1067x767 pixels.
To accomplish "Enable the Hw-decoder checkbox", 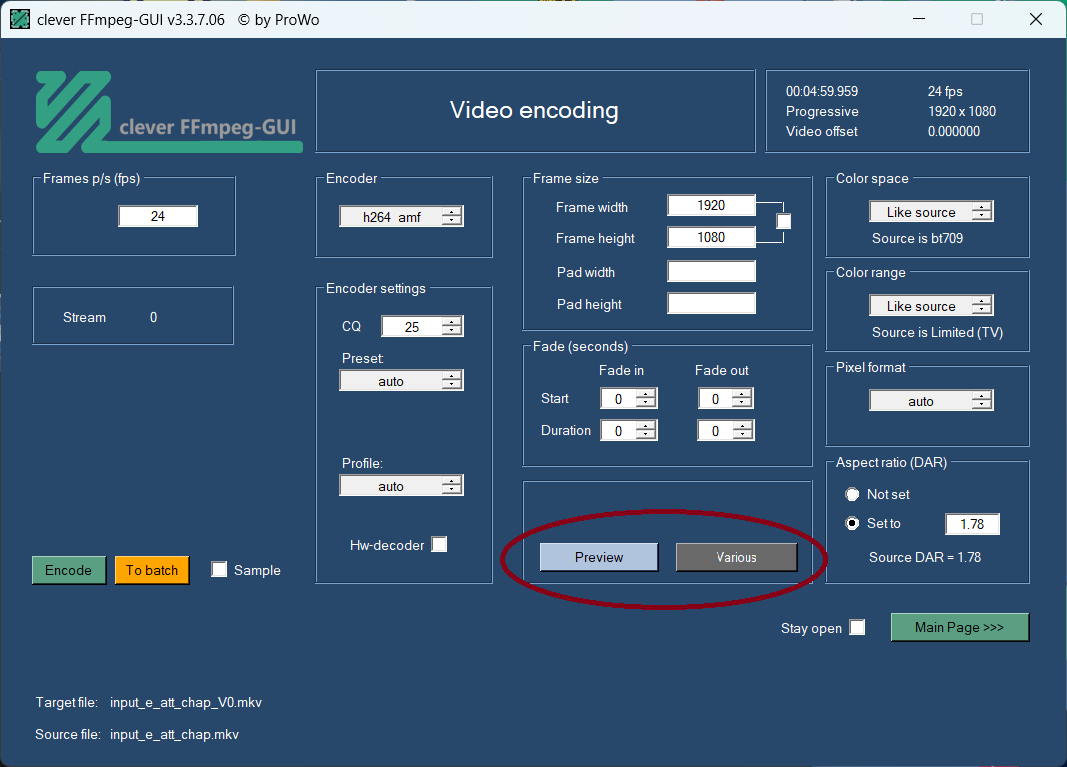I will 440,544.
